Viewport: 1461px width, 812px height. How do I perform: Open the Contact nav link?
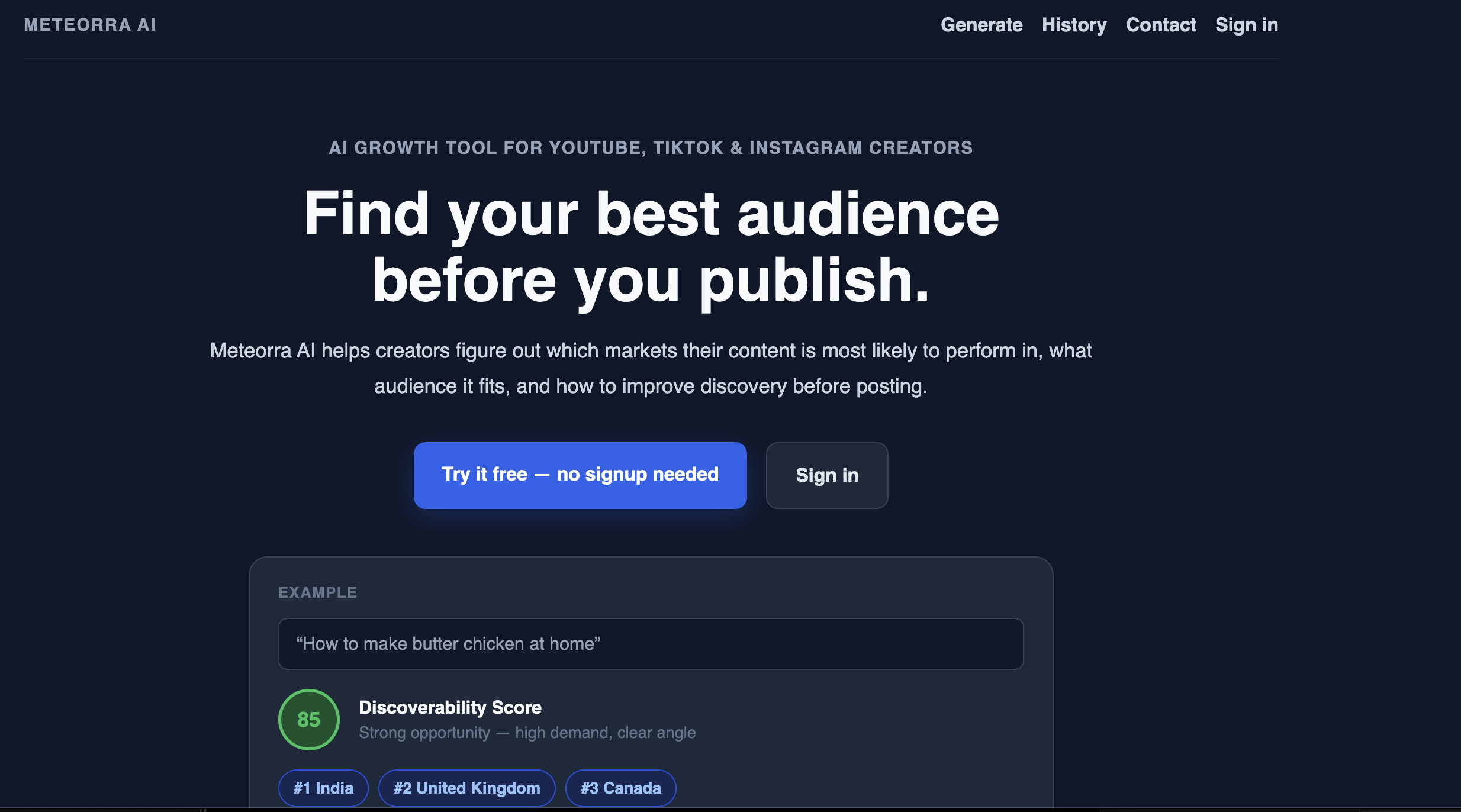coord(1161,25)
